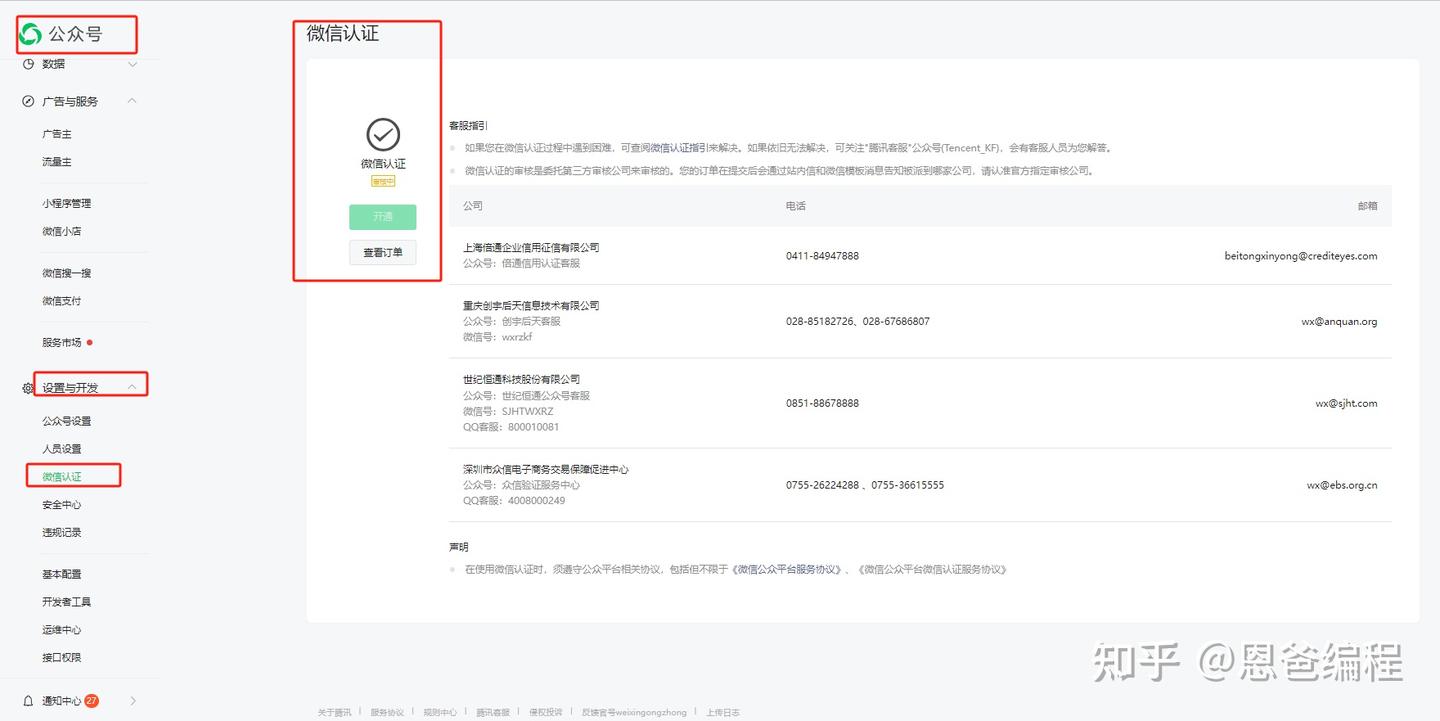Open 通知中心 with its right arrow
Viewport: 1440px width, 721px height.
133,701
